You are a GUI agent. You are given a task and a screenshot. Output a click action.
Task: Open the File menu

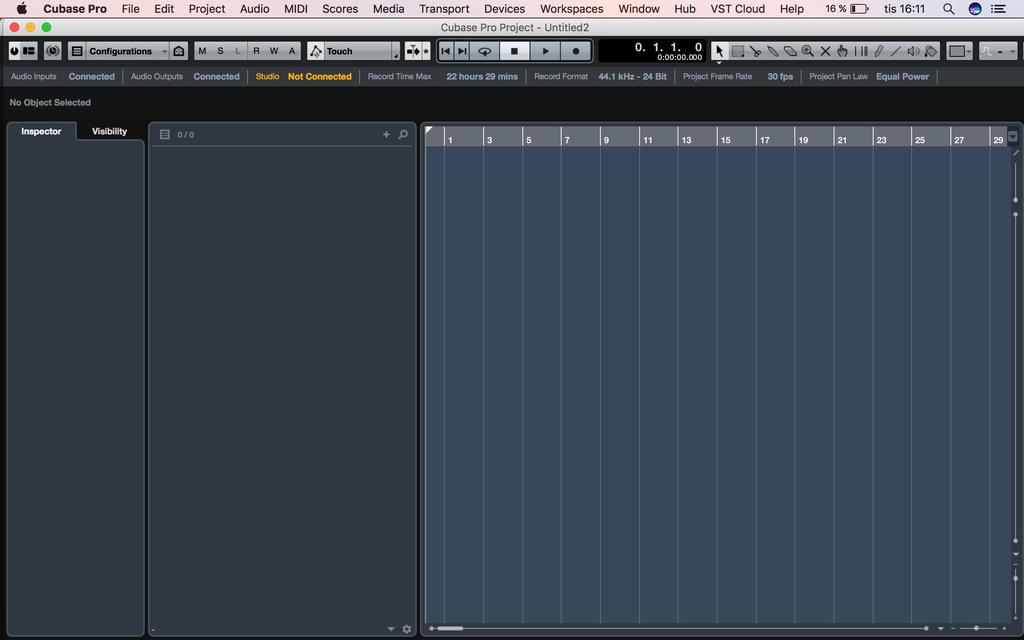131,8
